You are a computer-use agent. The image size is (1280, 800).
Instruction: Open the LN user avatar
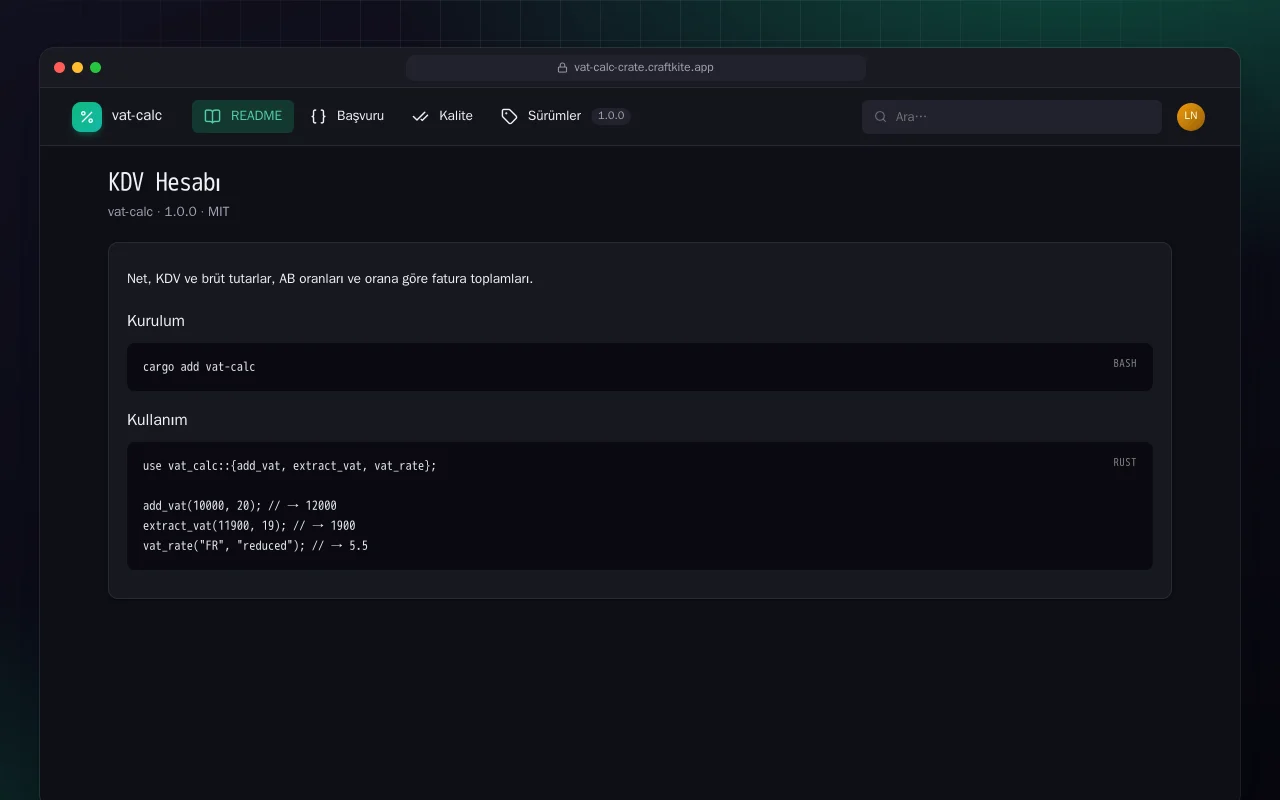click(1191, 117)
